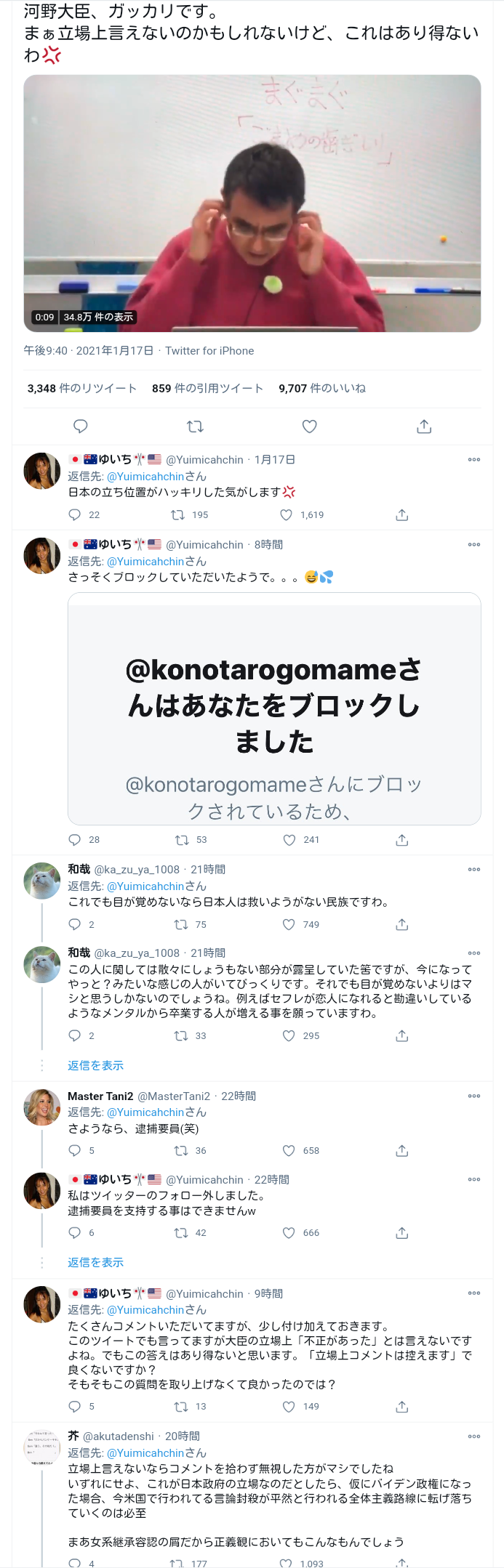This screenshot has width=504, height=1568.
Task: View 9,707 件のいいね list
Action: pos(322,389)
